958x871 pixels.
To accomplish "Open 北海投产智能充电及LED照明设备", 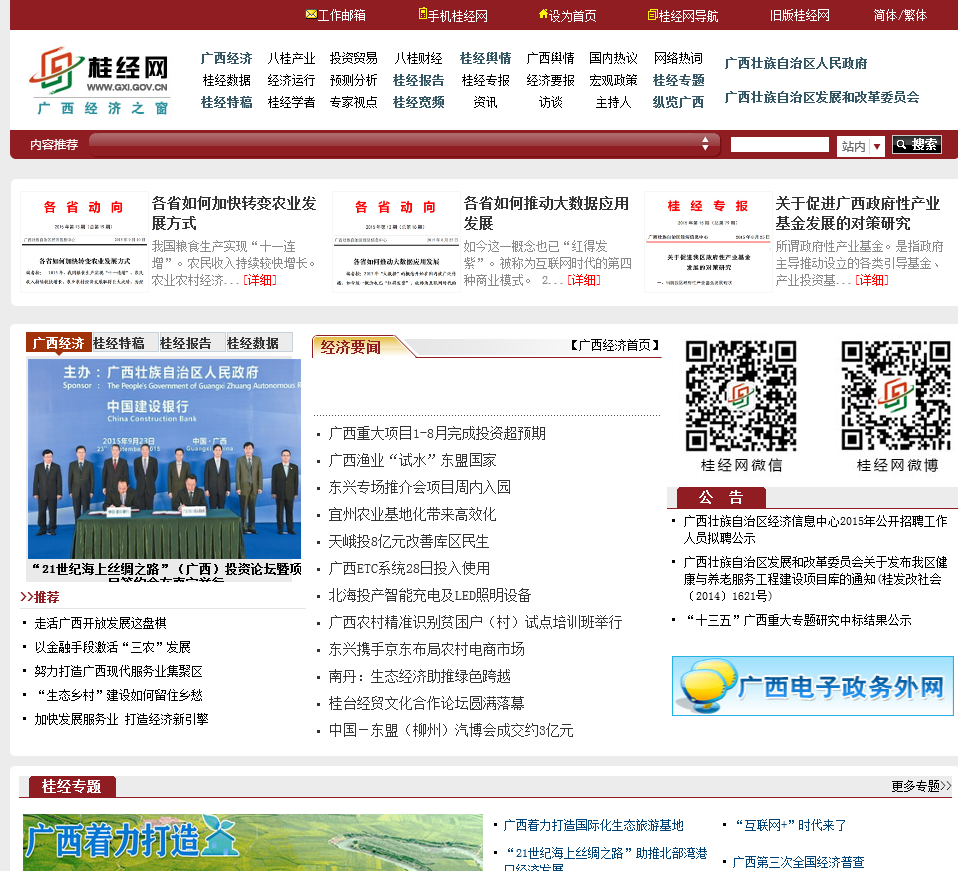I will [x=430, y=595].
